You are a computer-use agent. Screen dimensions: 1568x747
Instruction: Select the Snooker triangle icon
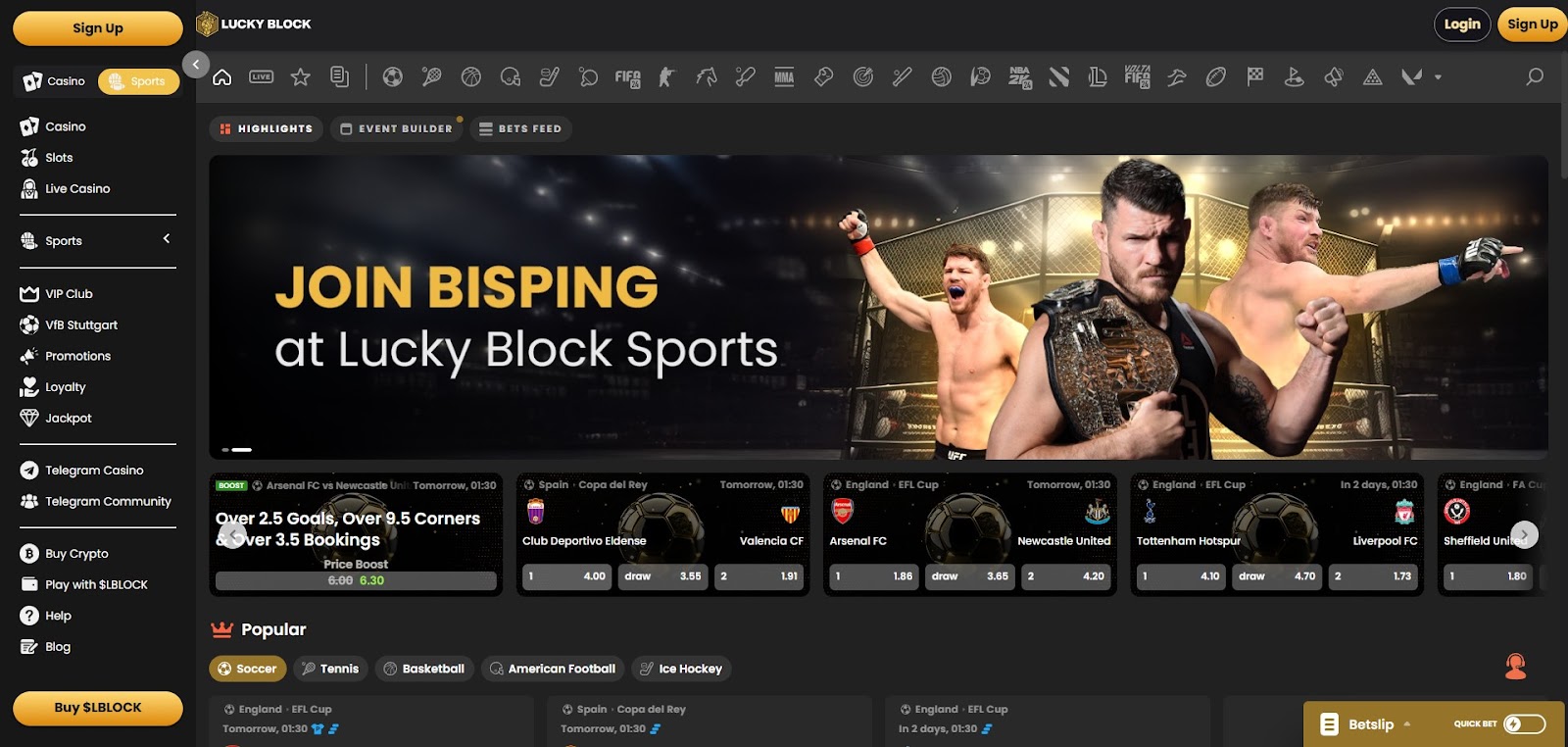(1372, 76)
